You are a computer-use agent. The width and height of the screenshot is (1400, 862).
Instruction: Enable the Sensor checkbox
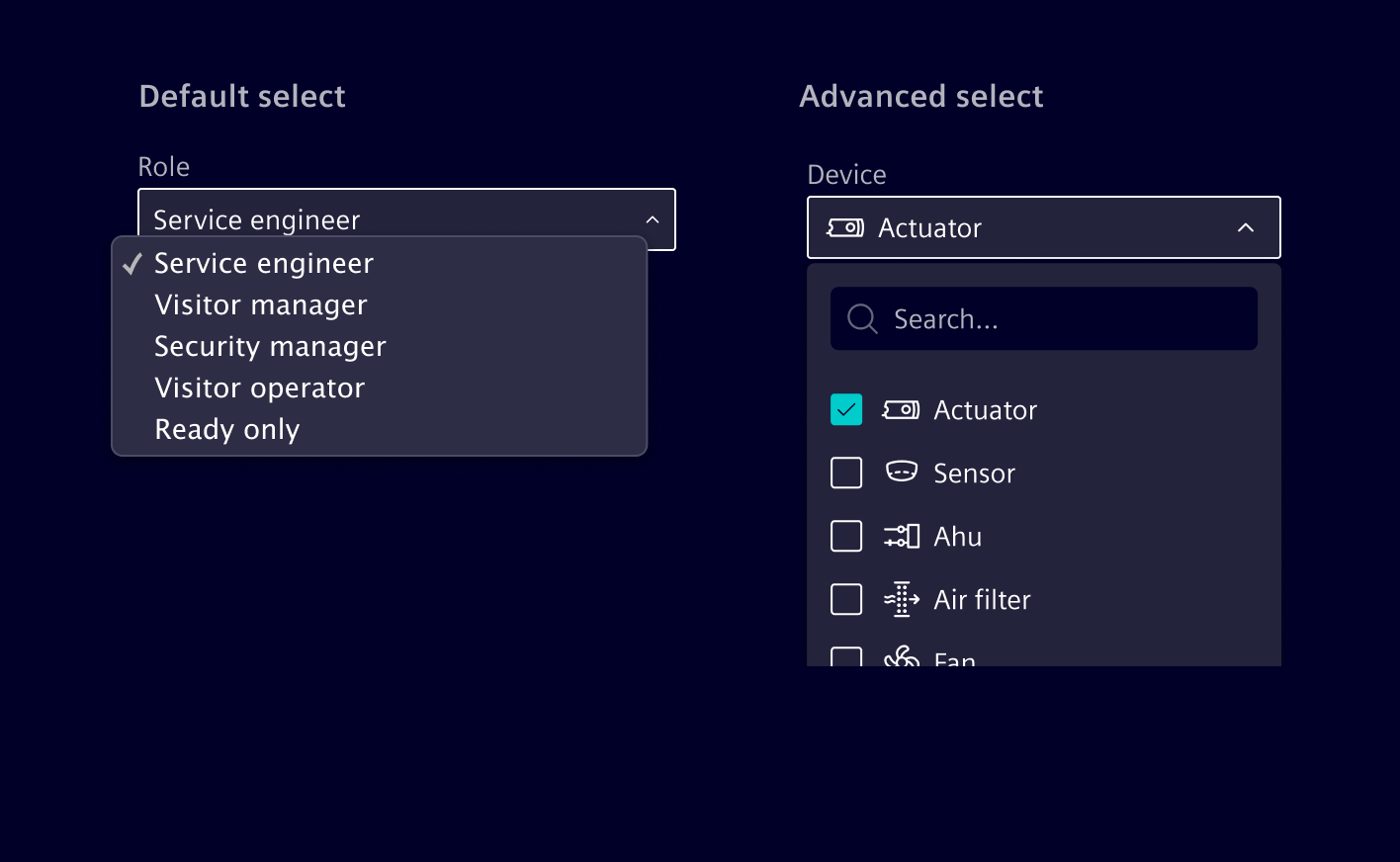tap(846, 473)
